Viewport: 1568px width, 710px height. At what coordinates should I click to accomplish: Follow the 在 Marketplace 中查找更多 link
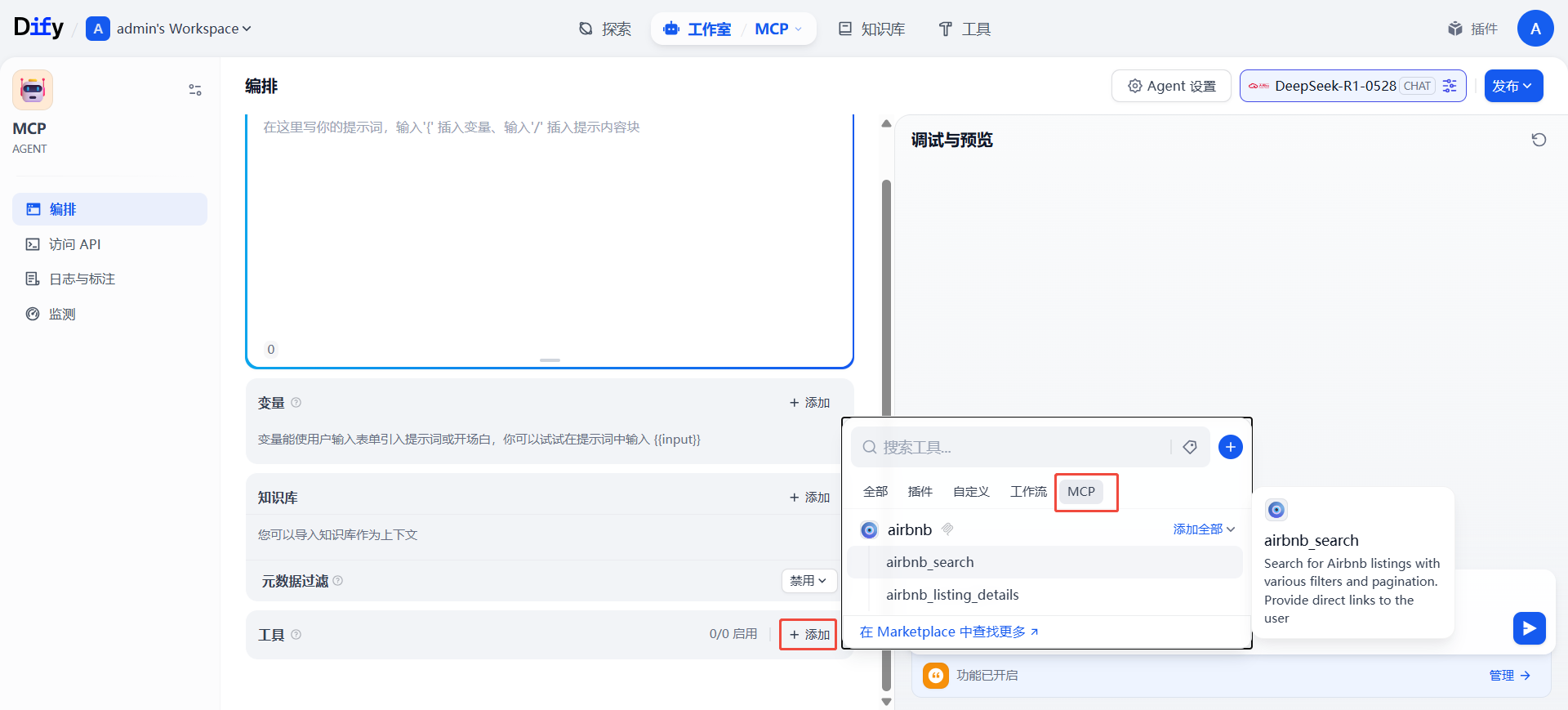pyautogui.click(x=949, y=632)
